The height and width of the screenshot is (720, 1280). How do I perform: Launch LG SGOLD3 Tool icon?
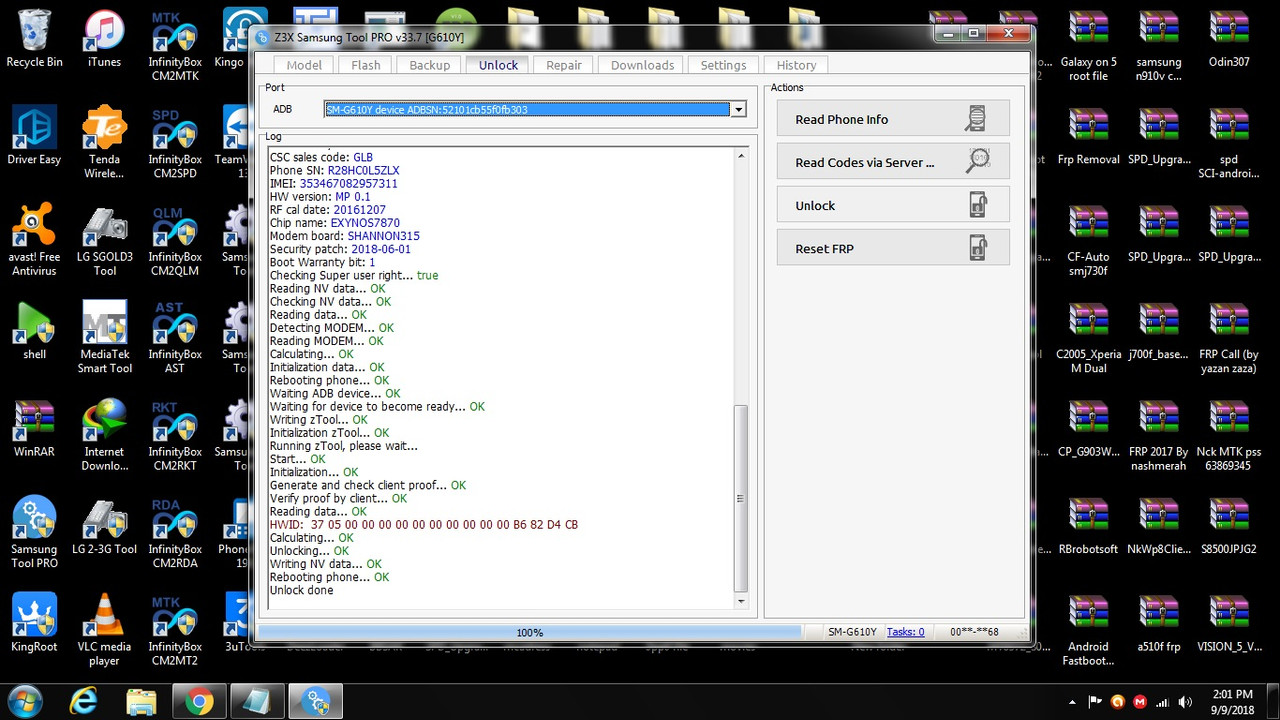tap(104, 240)
